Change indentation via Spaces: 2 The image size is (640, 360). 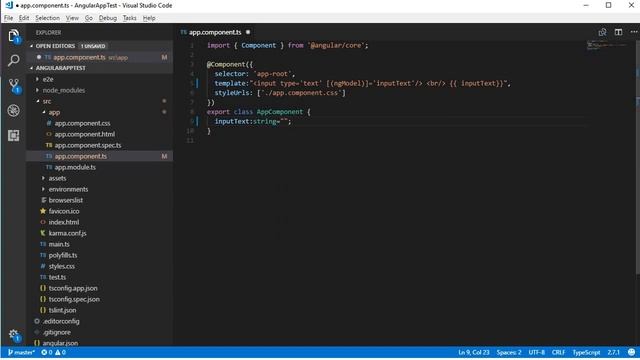click(509, 352)
